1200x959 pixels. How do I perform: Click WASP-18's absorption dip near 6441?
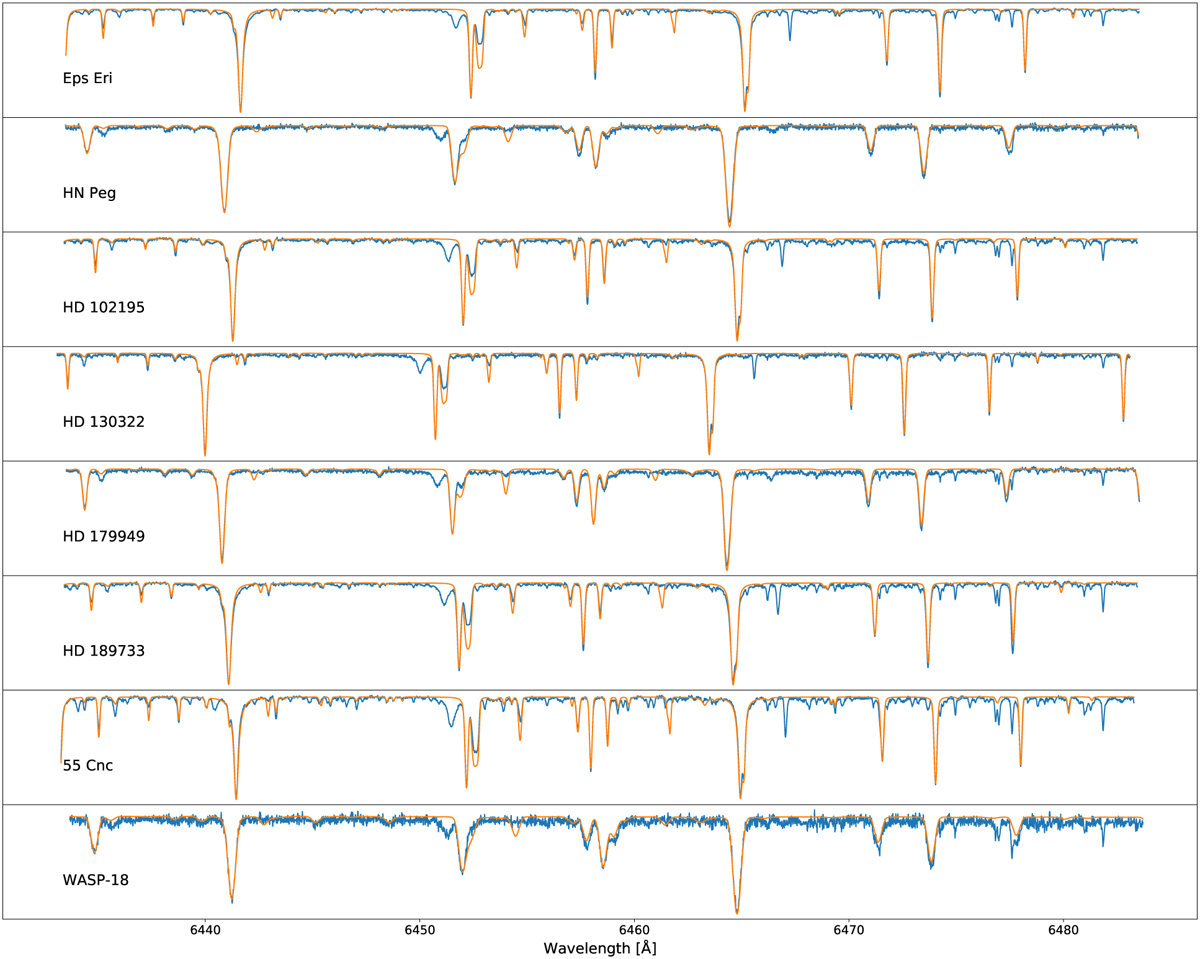[231, 896]
